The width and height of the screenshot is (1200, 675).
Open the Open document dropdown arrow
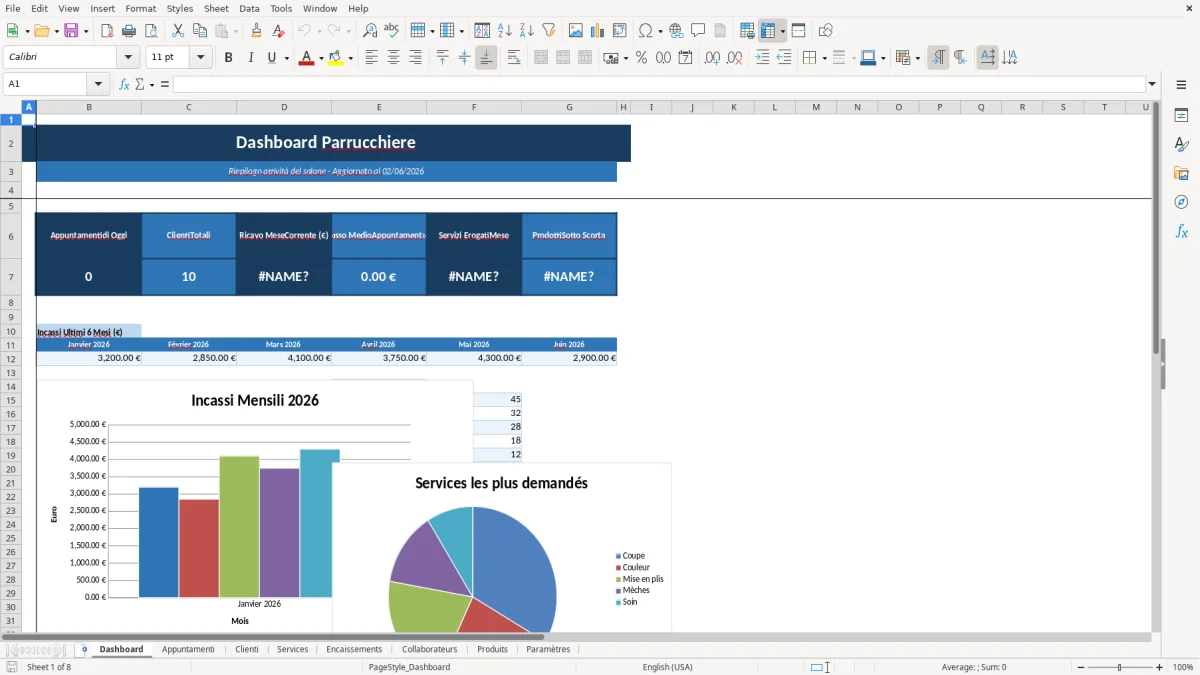[x=55, y=31]
